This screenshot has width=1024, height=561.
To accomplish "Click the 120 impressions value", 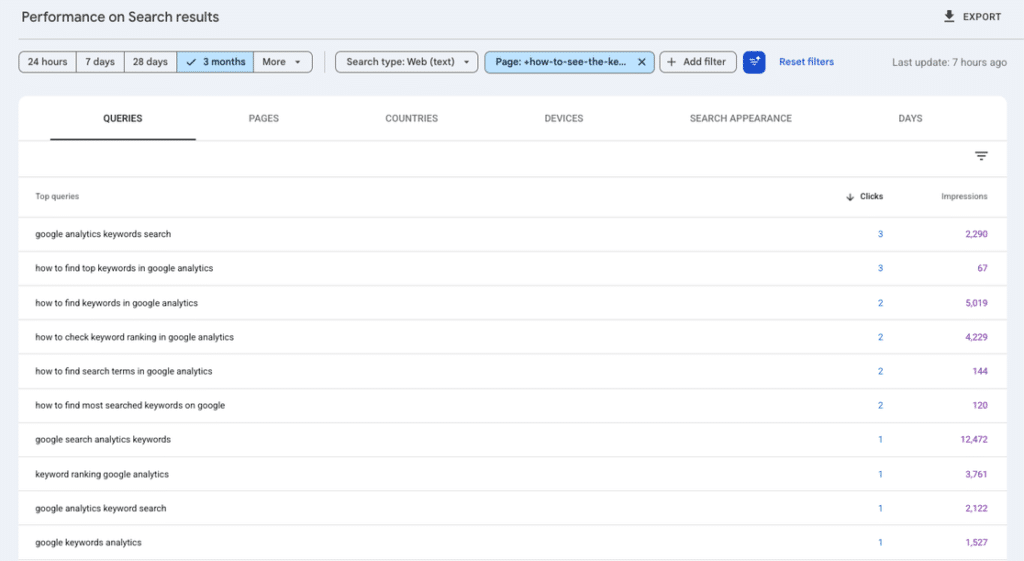I will [980, 406].
